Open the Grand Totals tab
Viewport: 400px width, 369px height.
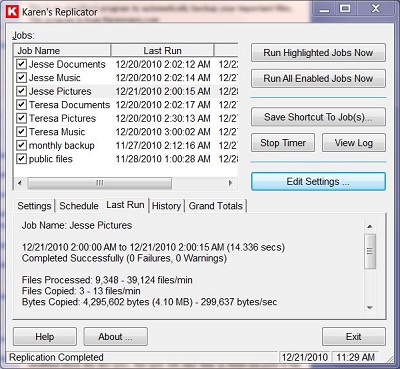click(216, 206)
